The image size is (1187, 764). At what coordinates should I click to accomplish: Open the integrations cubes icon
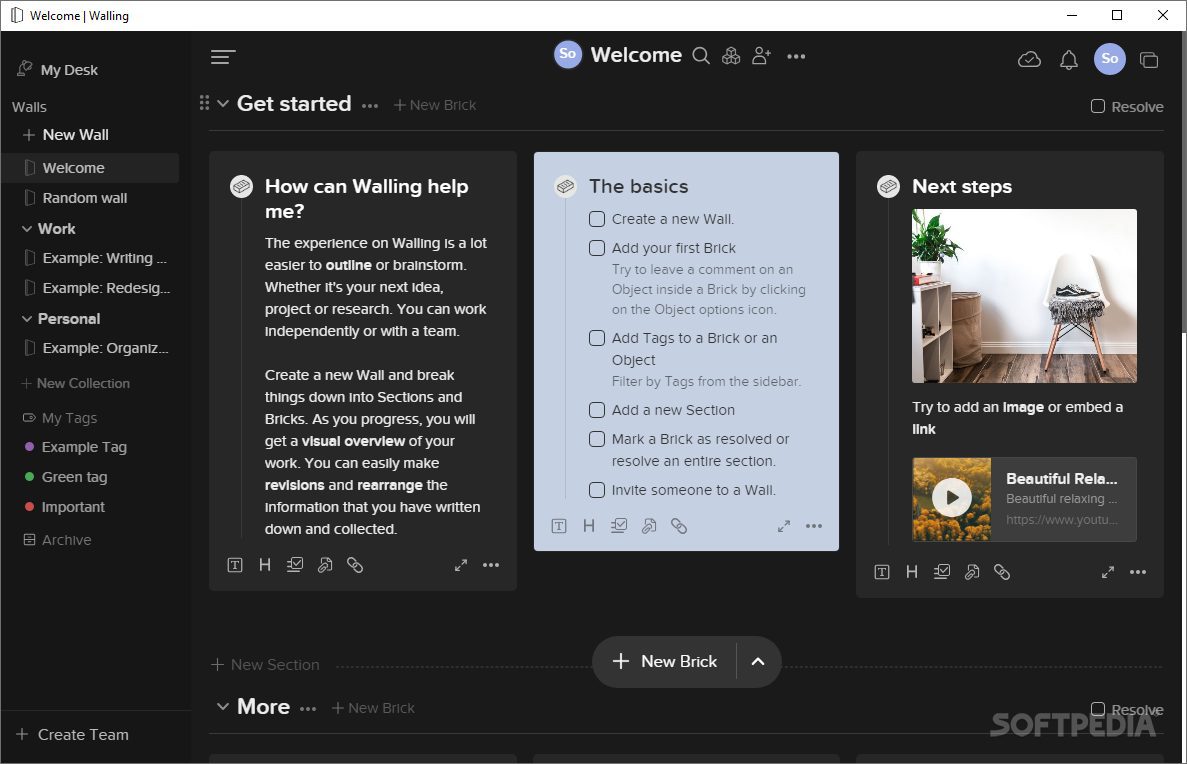pyautogui.click(x=731, y=55)
